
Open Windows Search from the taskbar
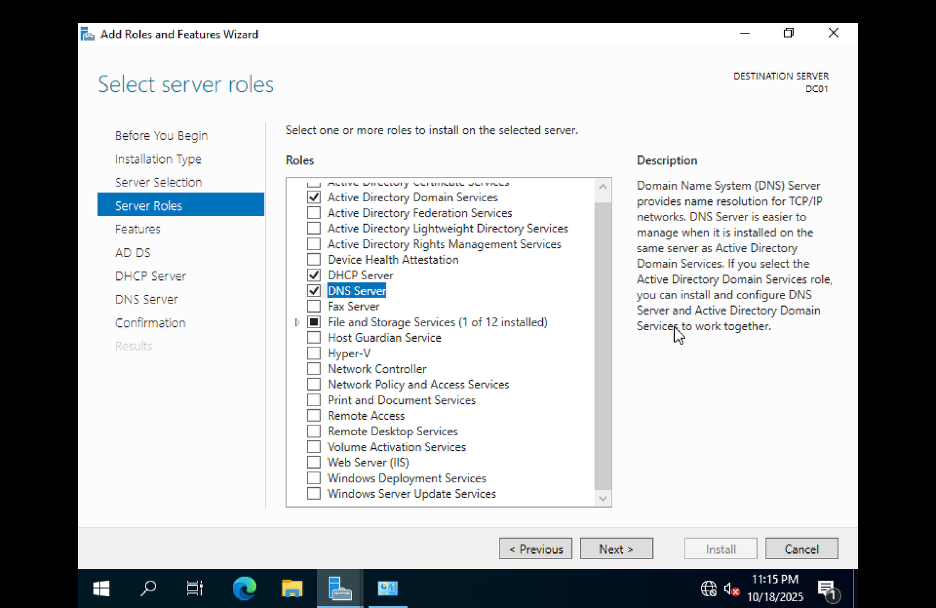148,588
